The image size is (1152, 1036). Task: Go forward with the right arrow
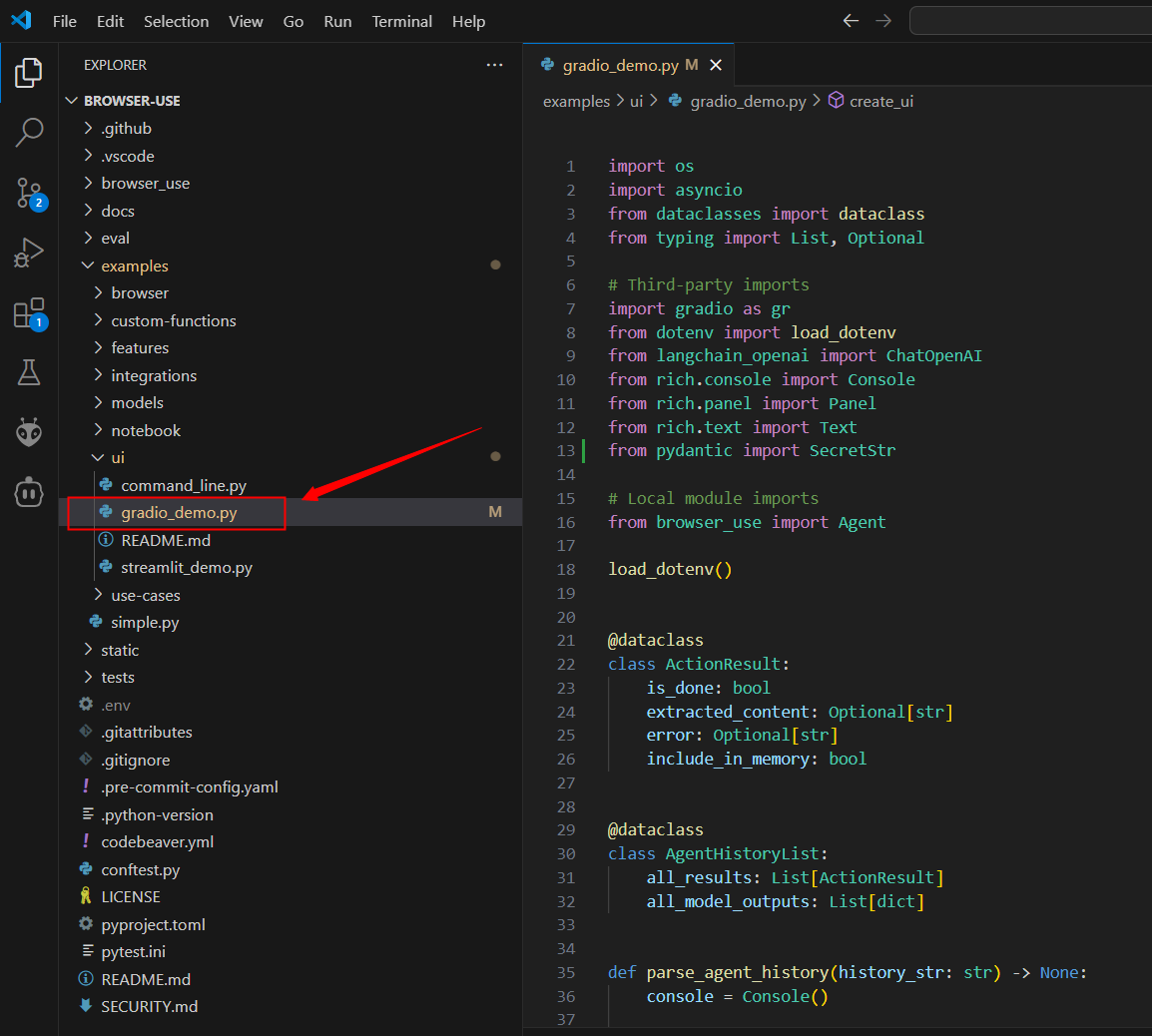point(883,21)
